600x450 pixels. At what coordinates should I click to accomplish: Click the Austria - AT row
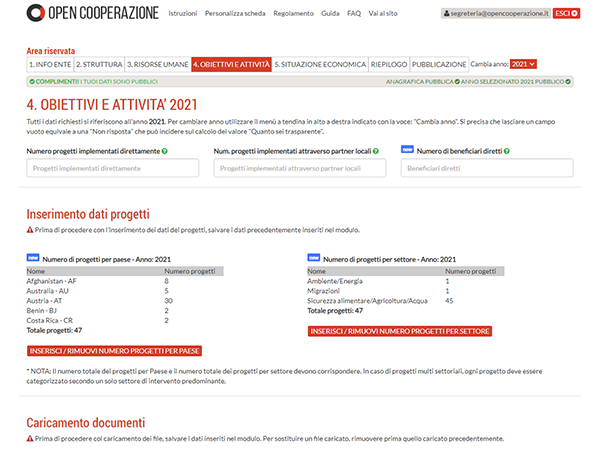click(125, 301)
